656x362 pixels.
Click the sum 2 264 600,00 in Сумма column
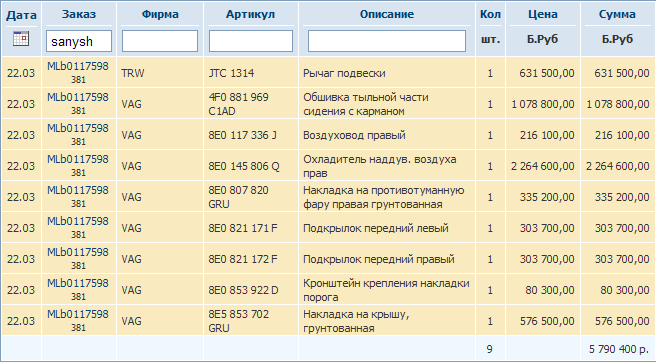618,166
